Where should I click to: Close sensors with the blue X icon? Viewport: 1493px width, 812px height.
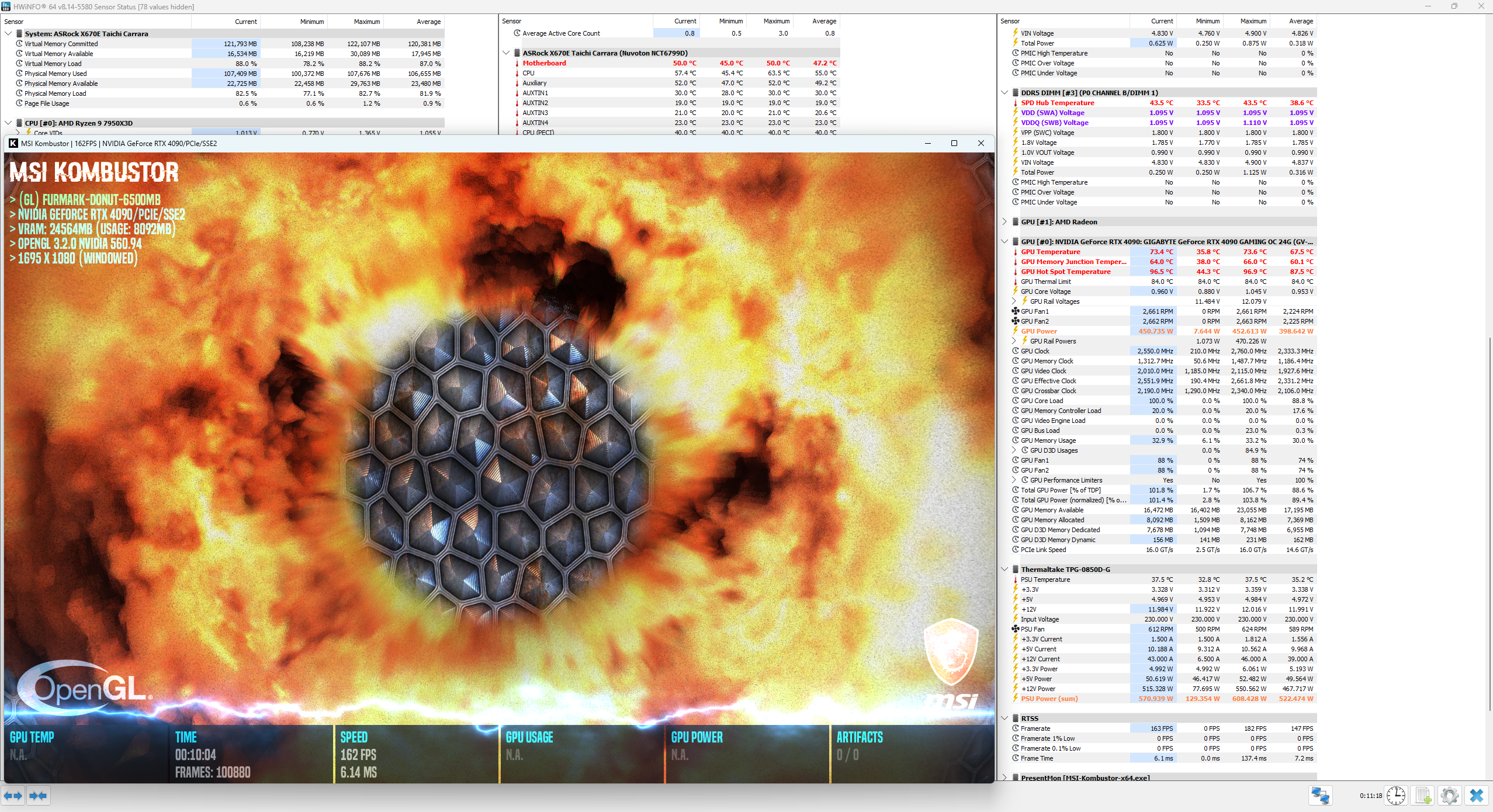(x=1476, y=796)
